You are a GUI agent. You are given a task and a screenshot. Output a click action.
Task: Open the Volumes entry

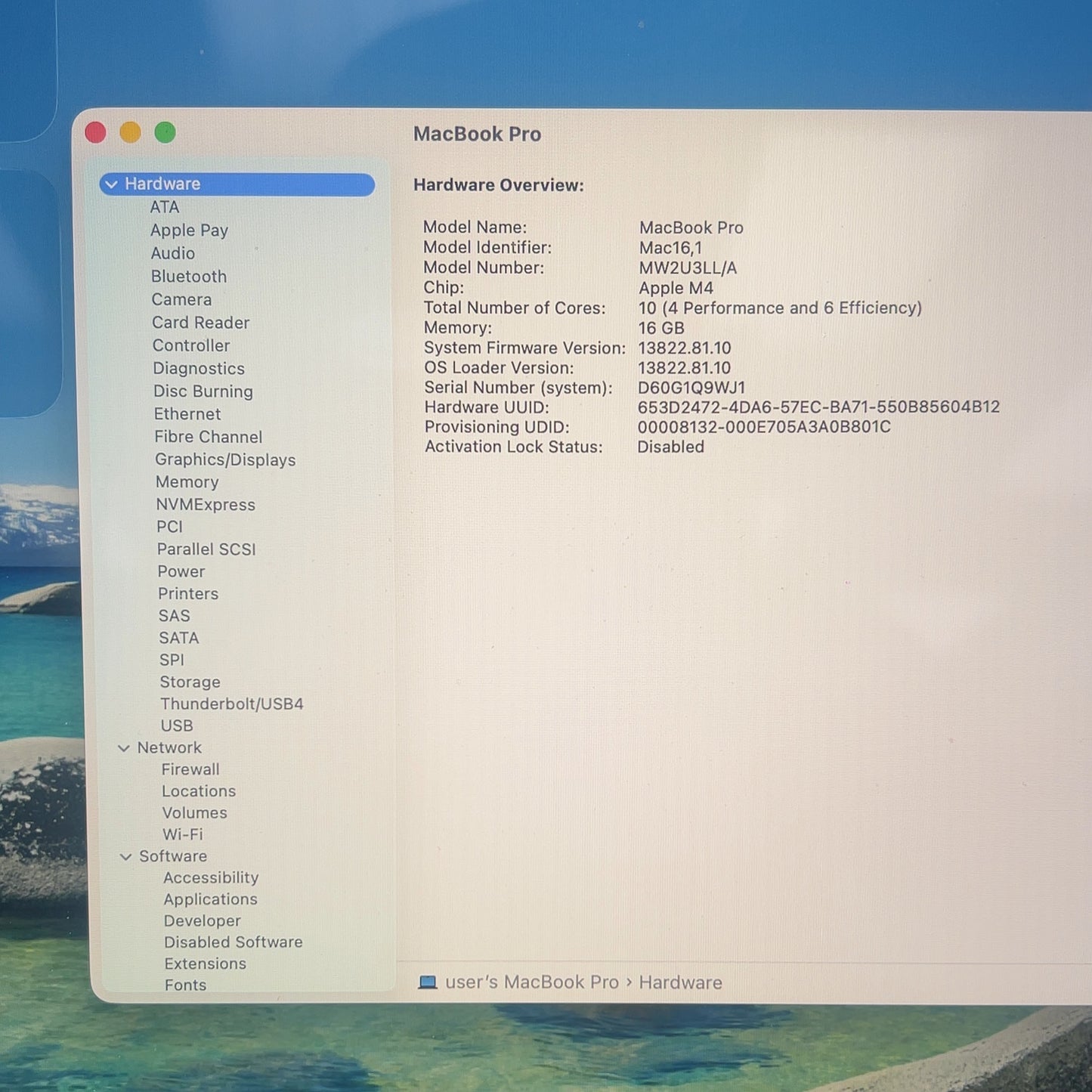194,813
